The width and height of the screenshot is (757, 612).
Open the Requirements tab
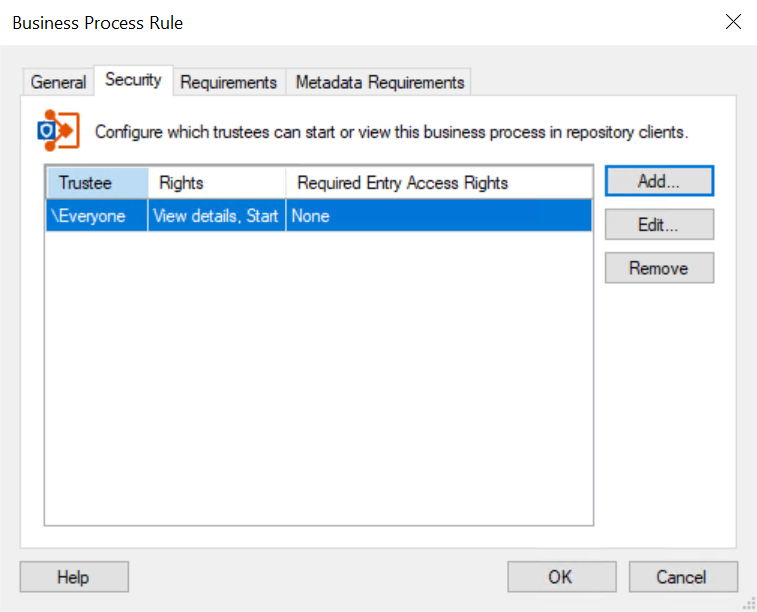(228, 83)
